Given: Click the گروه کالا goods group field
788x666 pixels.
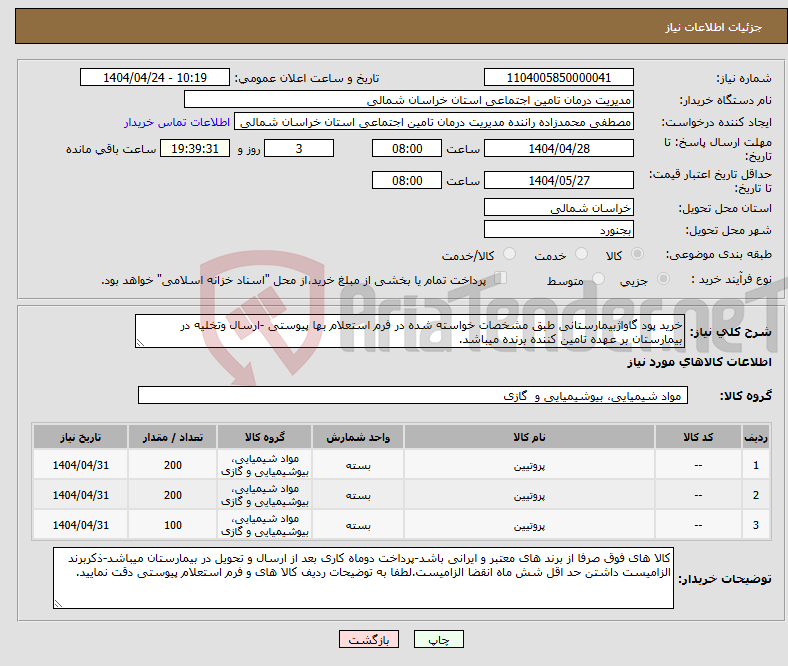Looking at the screenshot, I should [x=413, y=396].
